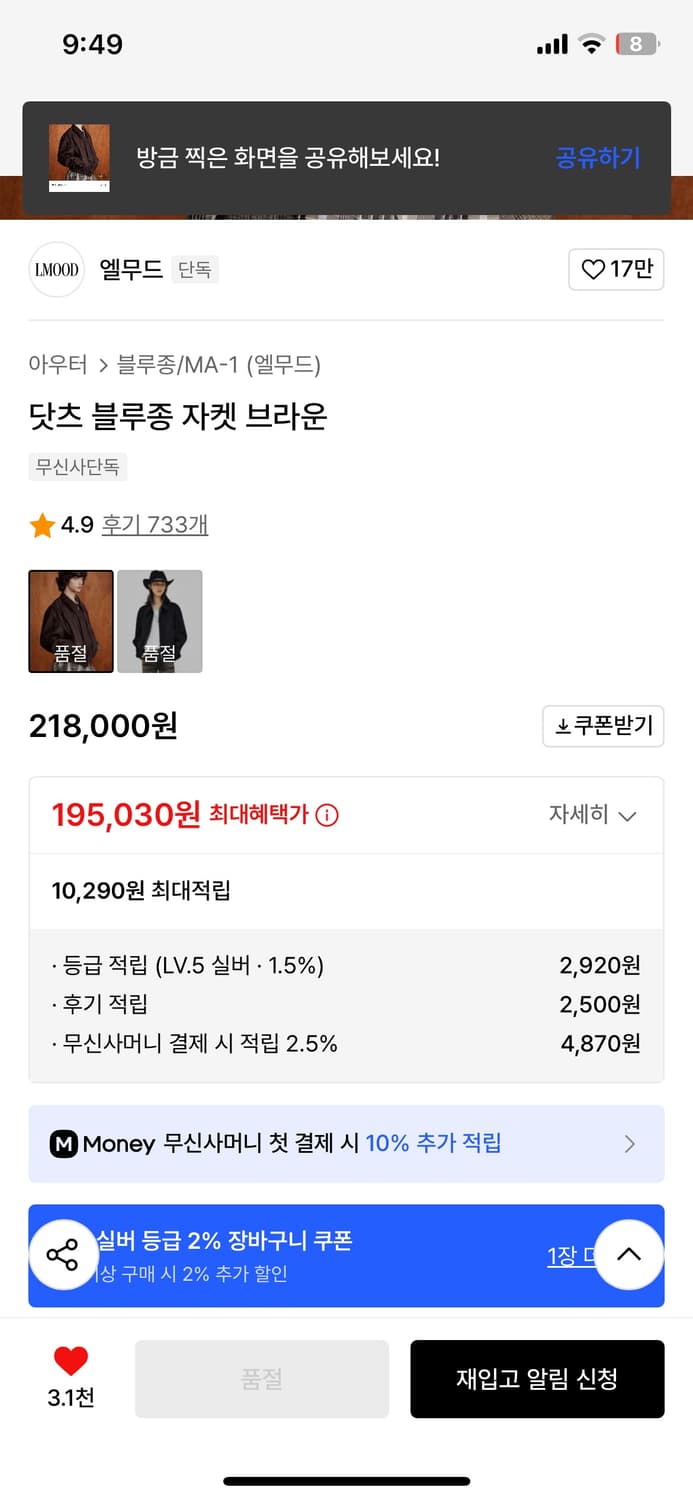Select the first sold-out product thumbnail

[x=70, y=620]
